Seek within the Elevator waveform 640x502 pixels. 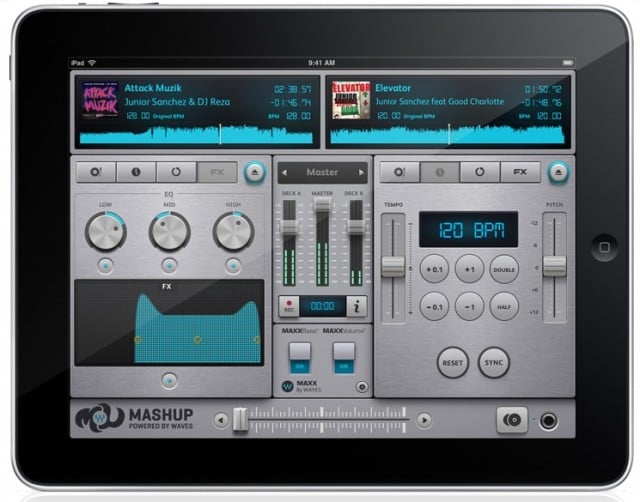[x=447, y=135]
